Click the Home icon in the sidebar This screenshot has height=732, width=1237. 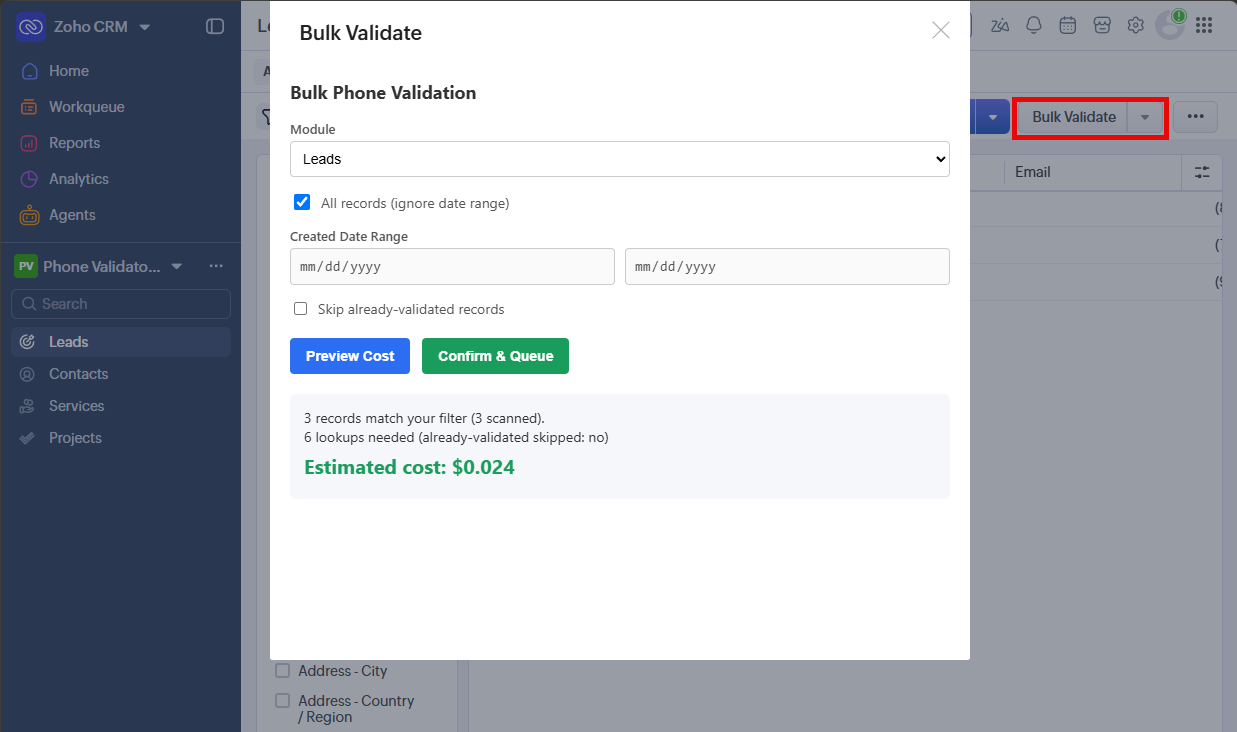[x=30, y=71]
